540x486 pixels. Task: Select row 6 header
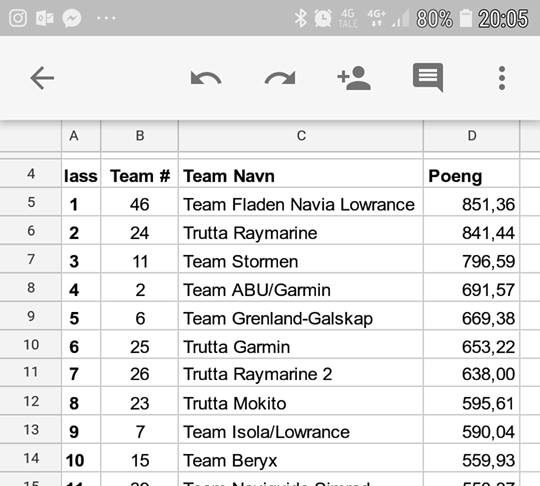31,230
